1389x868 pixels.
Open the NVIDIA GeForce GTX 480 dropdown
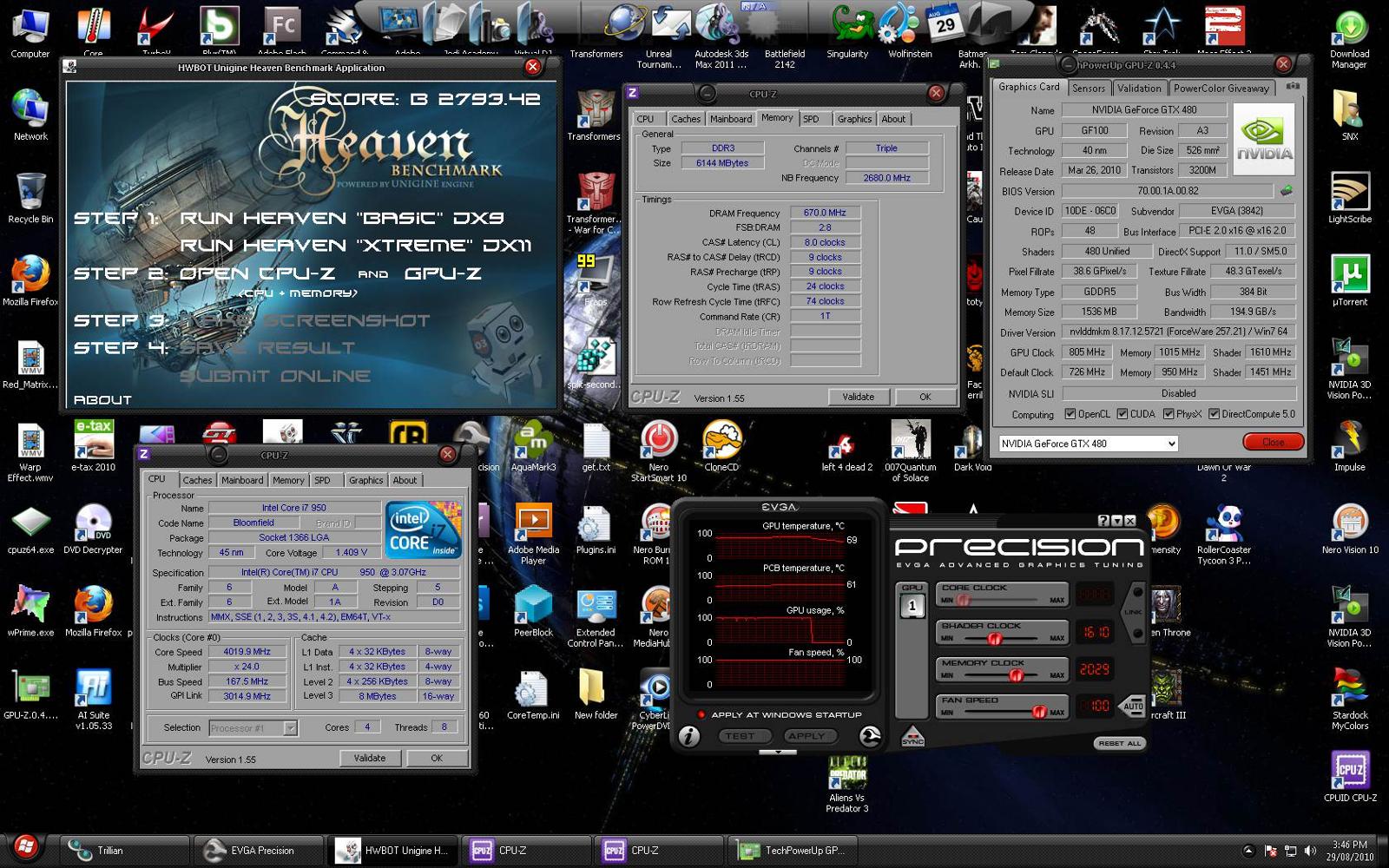1088,444
